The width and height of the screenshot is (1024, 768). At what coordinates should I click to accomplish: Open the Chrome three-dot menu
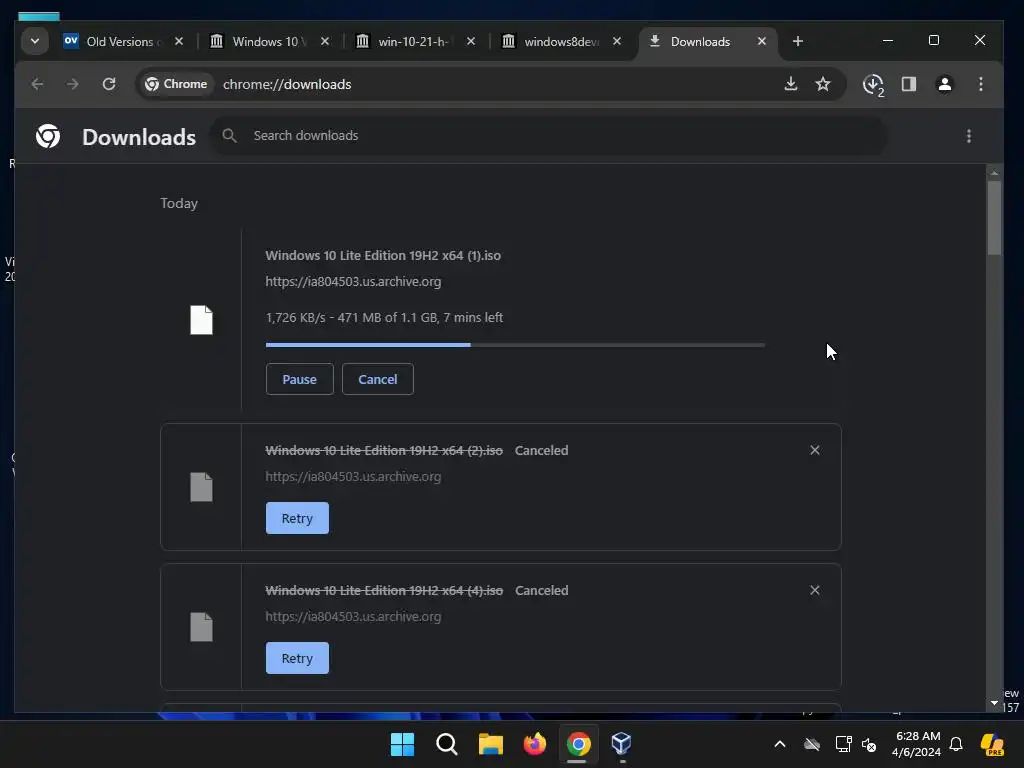(980, 84)
